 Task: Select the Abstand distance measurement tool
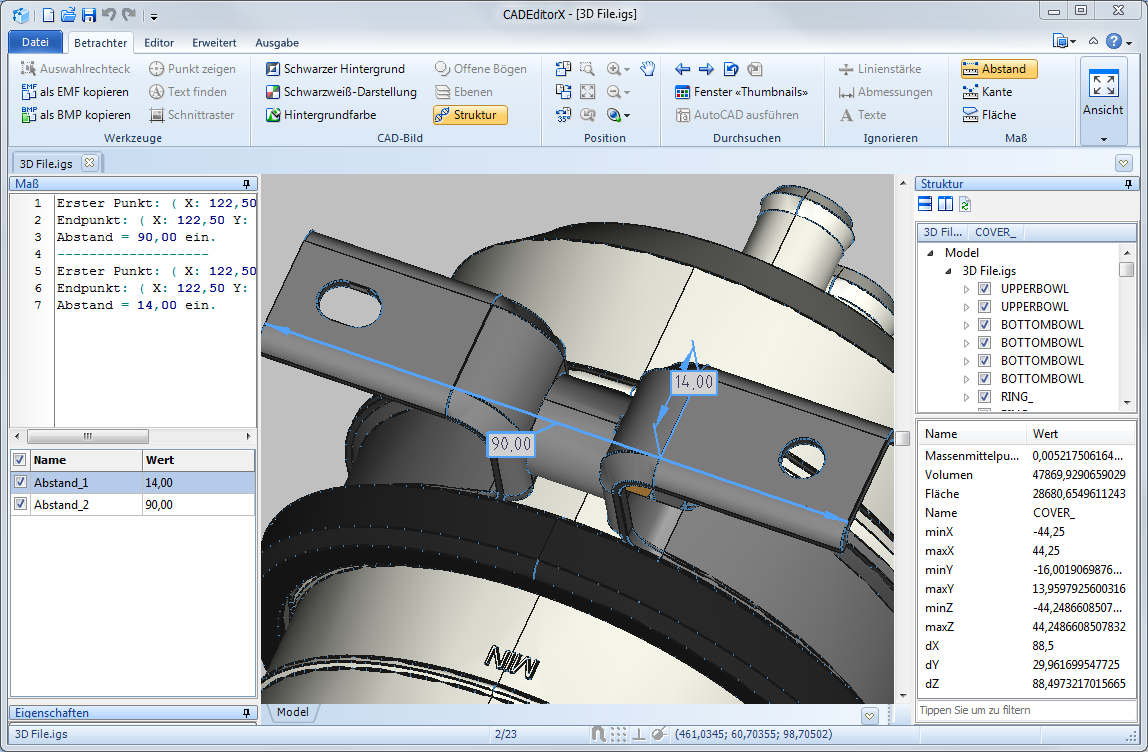coord(998,69)
